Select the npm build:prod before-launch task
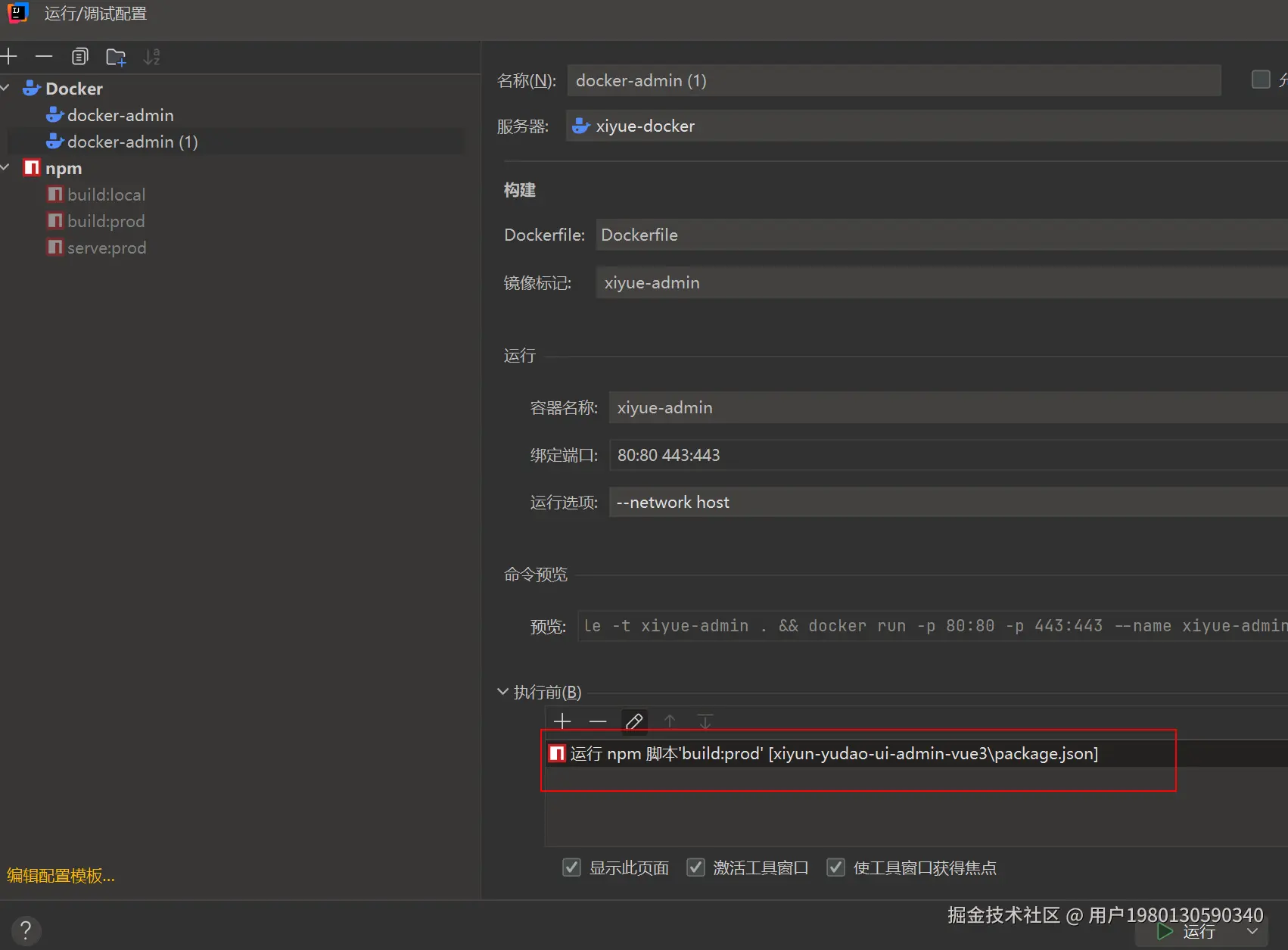1288x950 pixels. [x=916, y=754]
